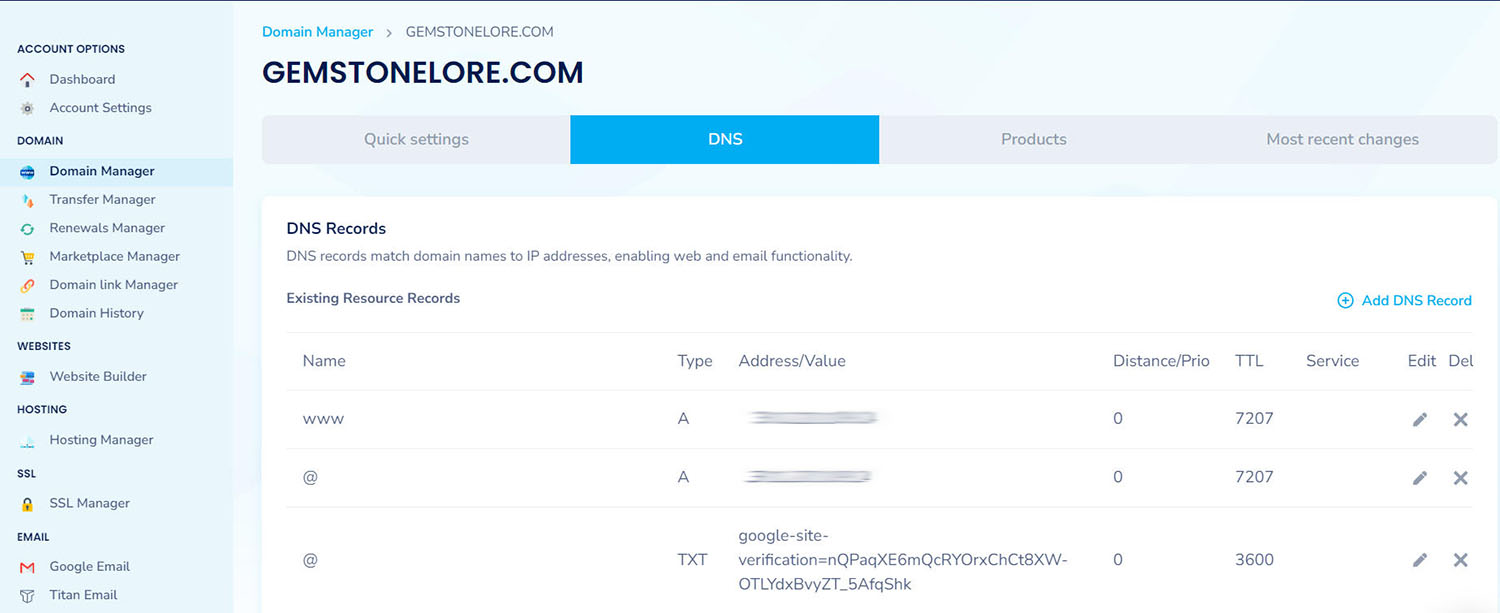
Task: Open Transfer Manager in the sidebar
Action: (102, 200)
